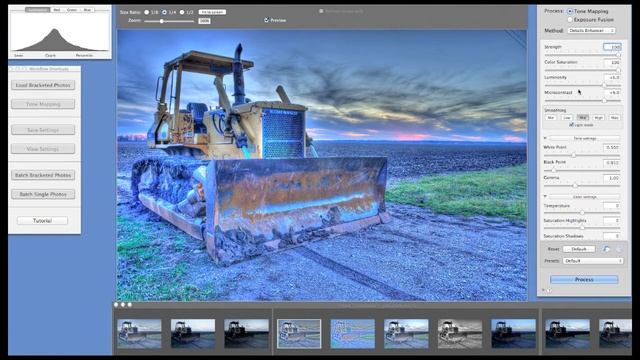
Task: Click the Fit to screen button
Action: point(212,12)
